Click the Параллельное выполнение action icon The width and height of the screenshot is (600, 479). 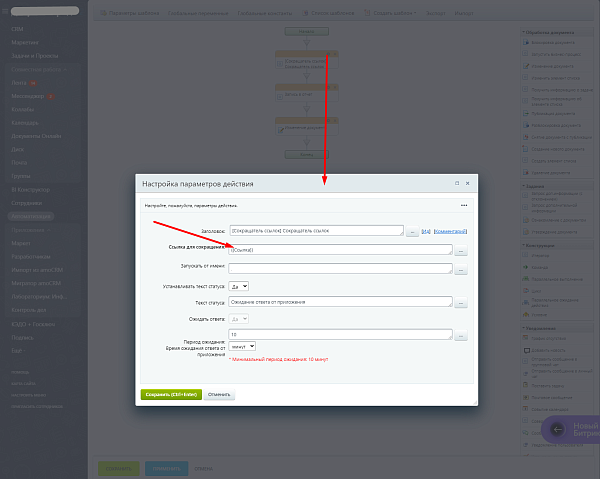526,279
